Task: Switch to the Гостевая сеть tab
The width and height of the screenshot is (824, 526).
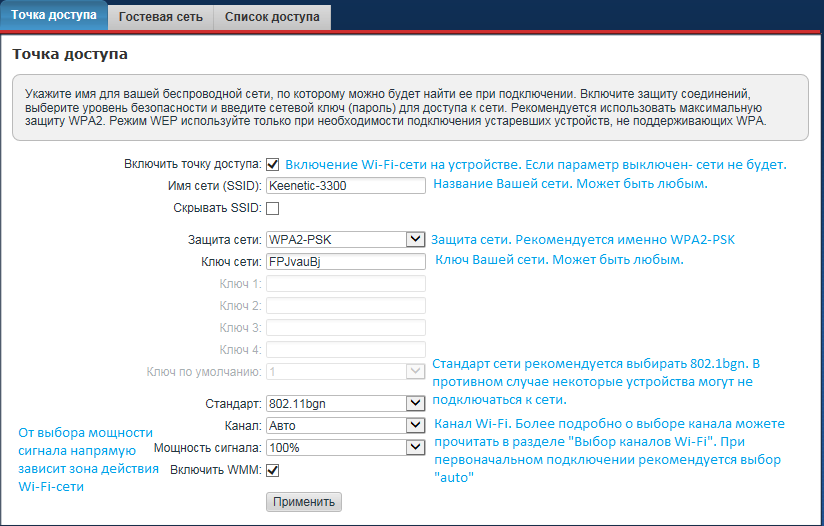Action: pyautogui.click(x=161, y=17)
